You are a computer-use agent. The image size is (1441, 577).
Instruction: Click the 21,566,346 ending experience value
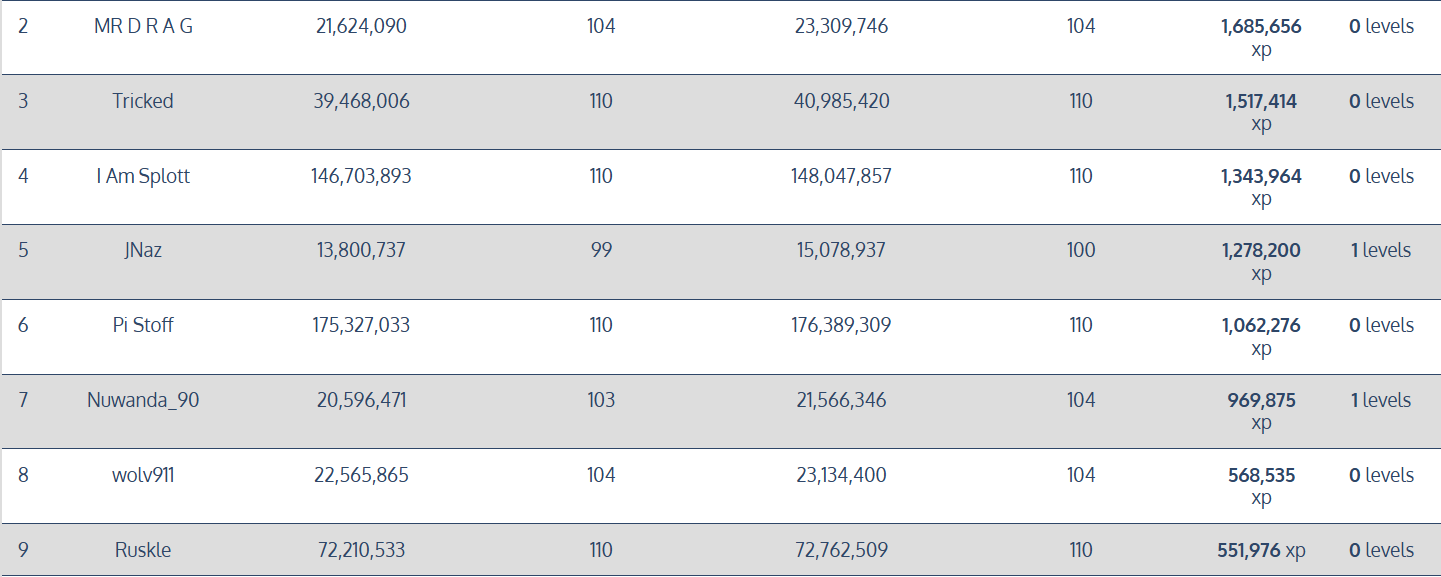pos(841,400)
